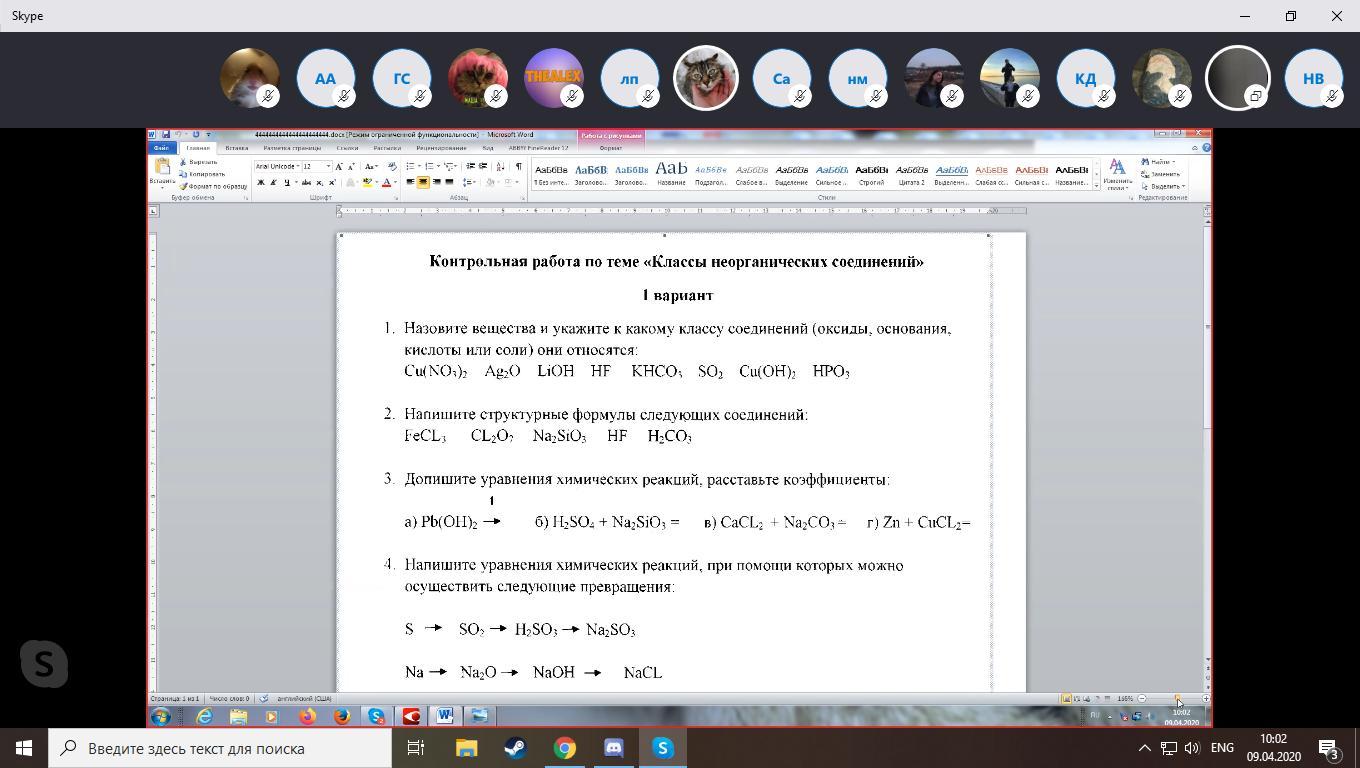1360x768 pixels.
Task: Open the Word Help icon
Action: point(1206,148)
